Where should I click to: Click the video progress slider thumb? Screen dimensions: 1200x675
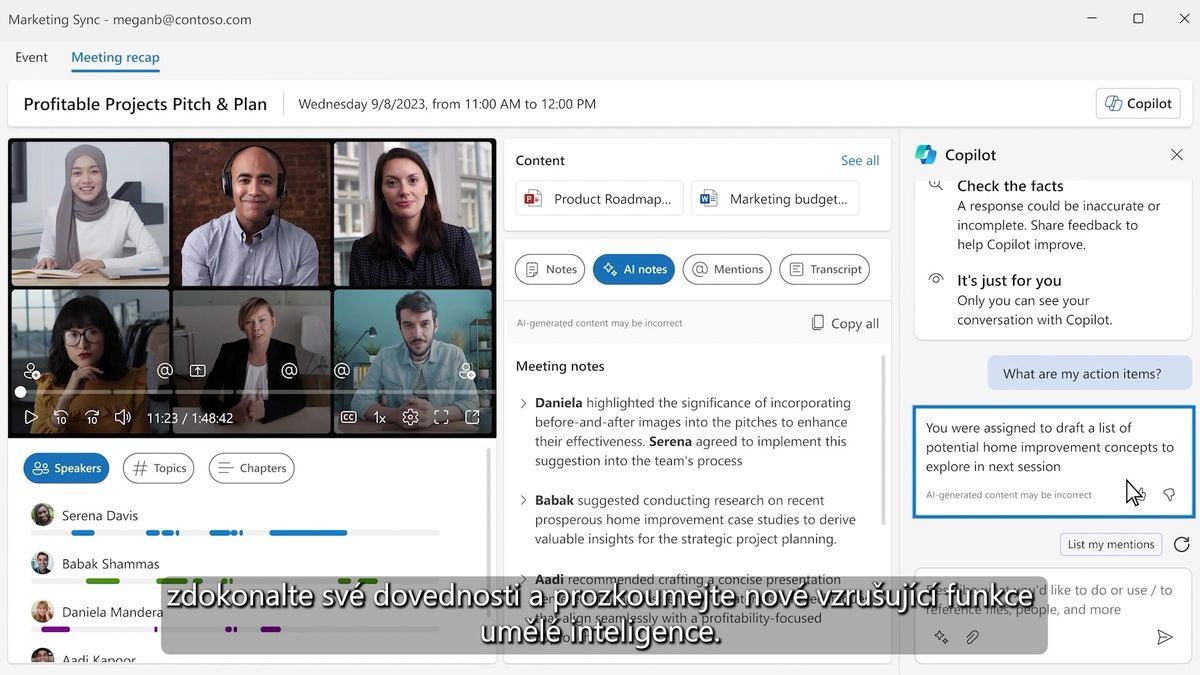point(20,392)
